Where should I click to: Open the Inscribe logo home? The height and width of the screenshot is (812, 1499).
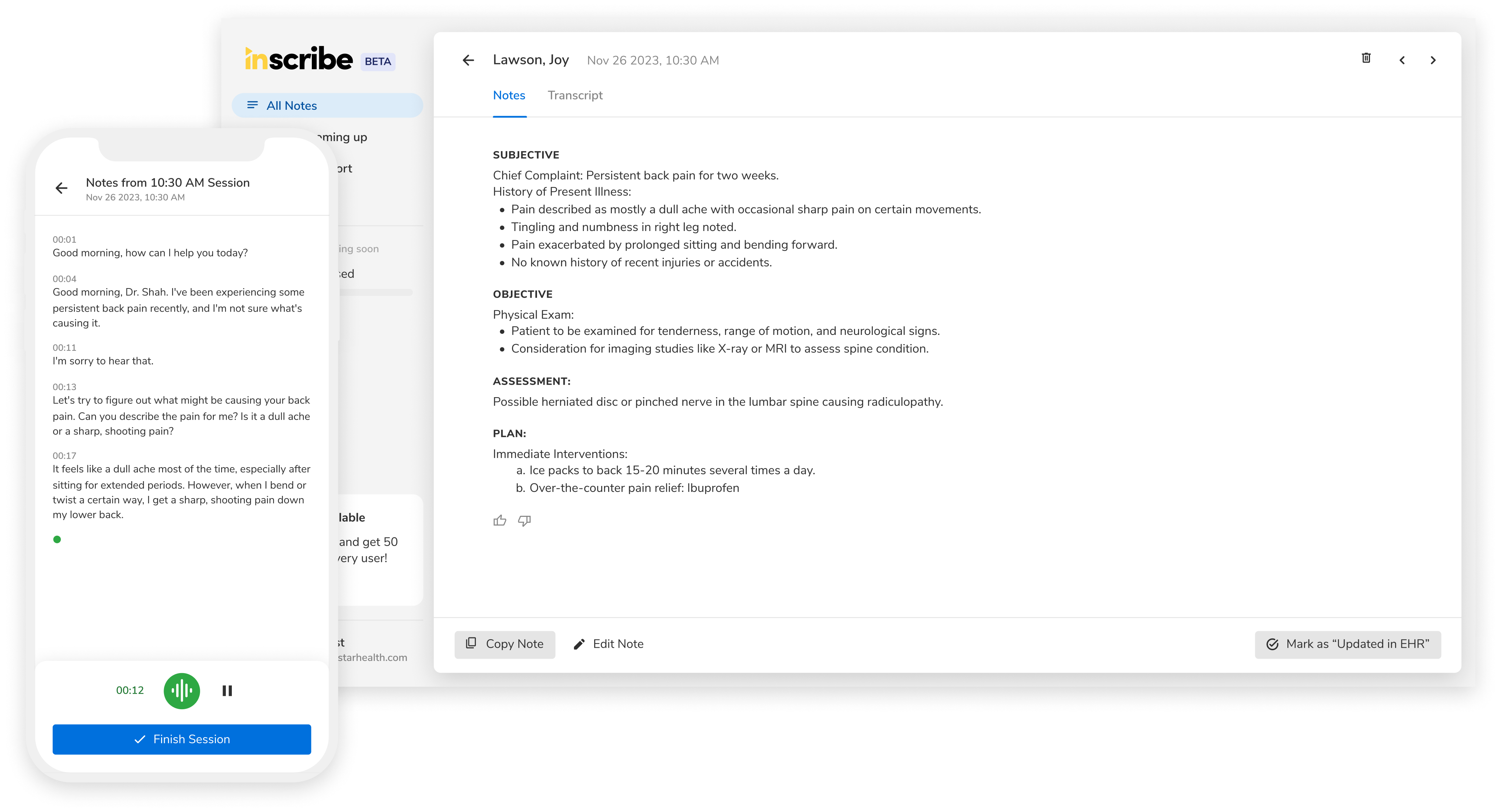click(x=299, y=59)
